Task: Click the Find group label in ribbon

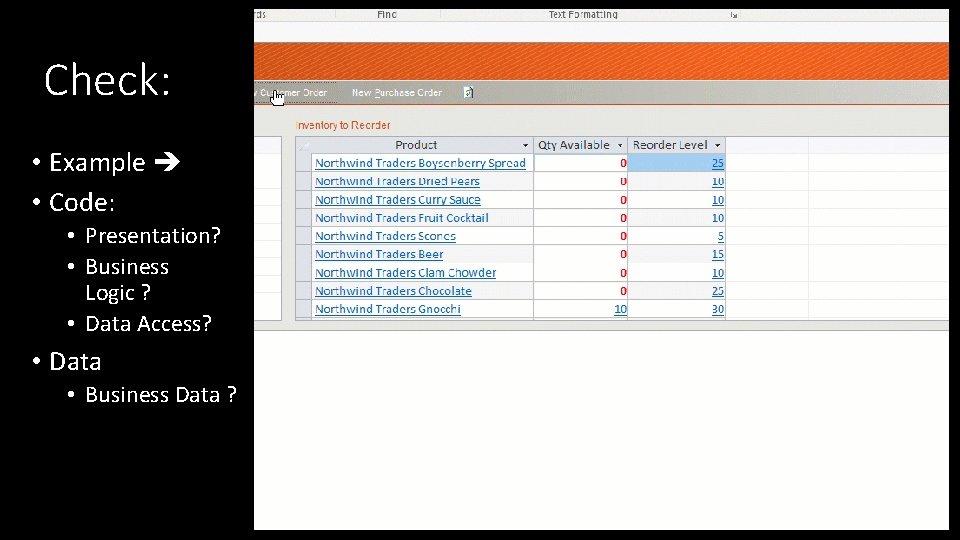Action: (387, 15)
